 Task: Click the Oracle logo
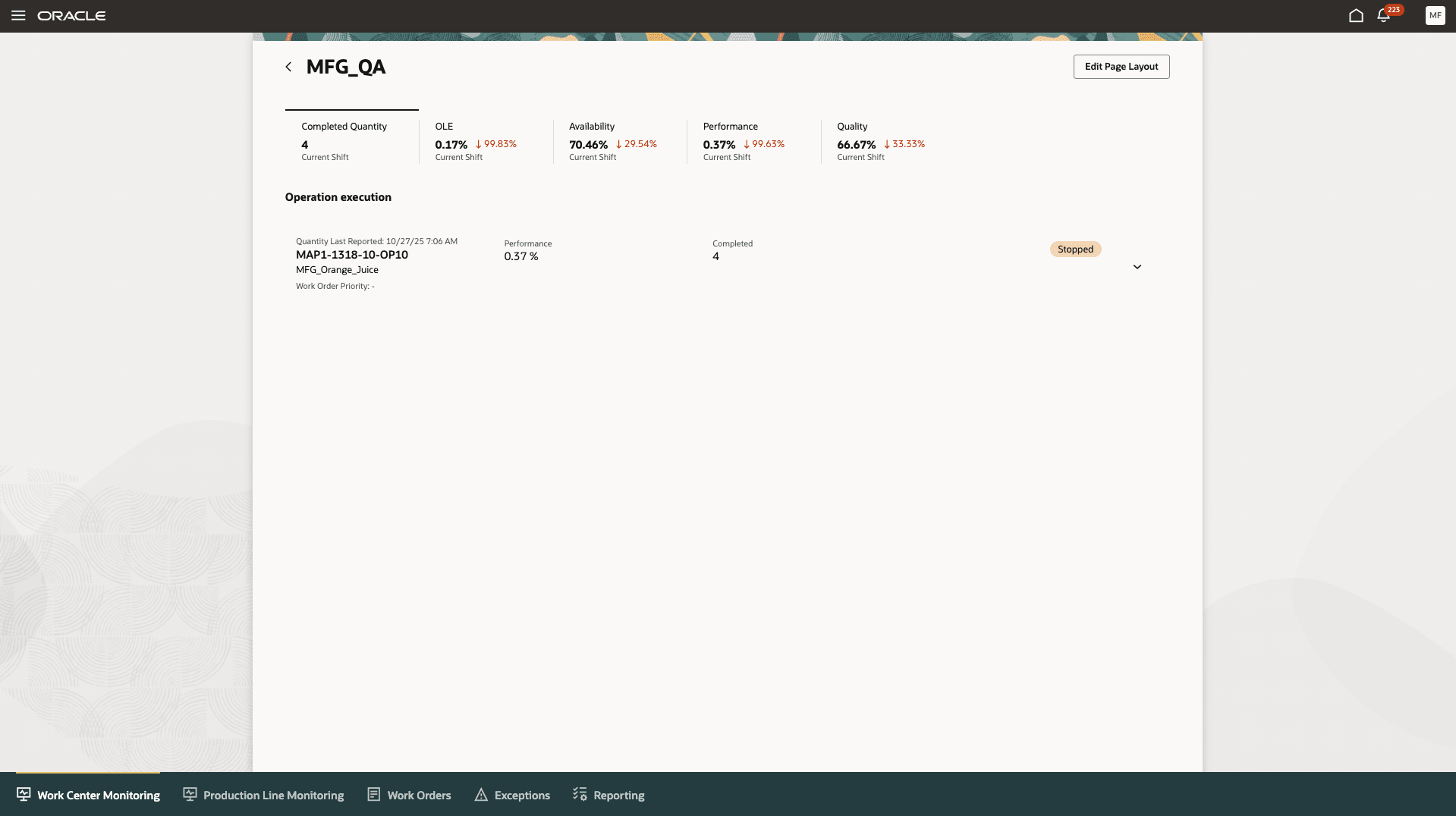pyautogui.click(x=72, y=15)
